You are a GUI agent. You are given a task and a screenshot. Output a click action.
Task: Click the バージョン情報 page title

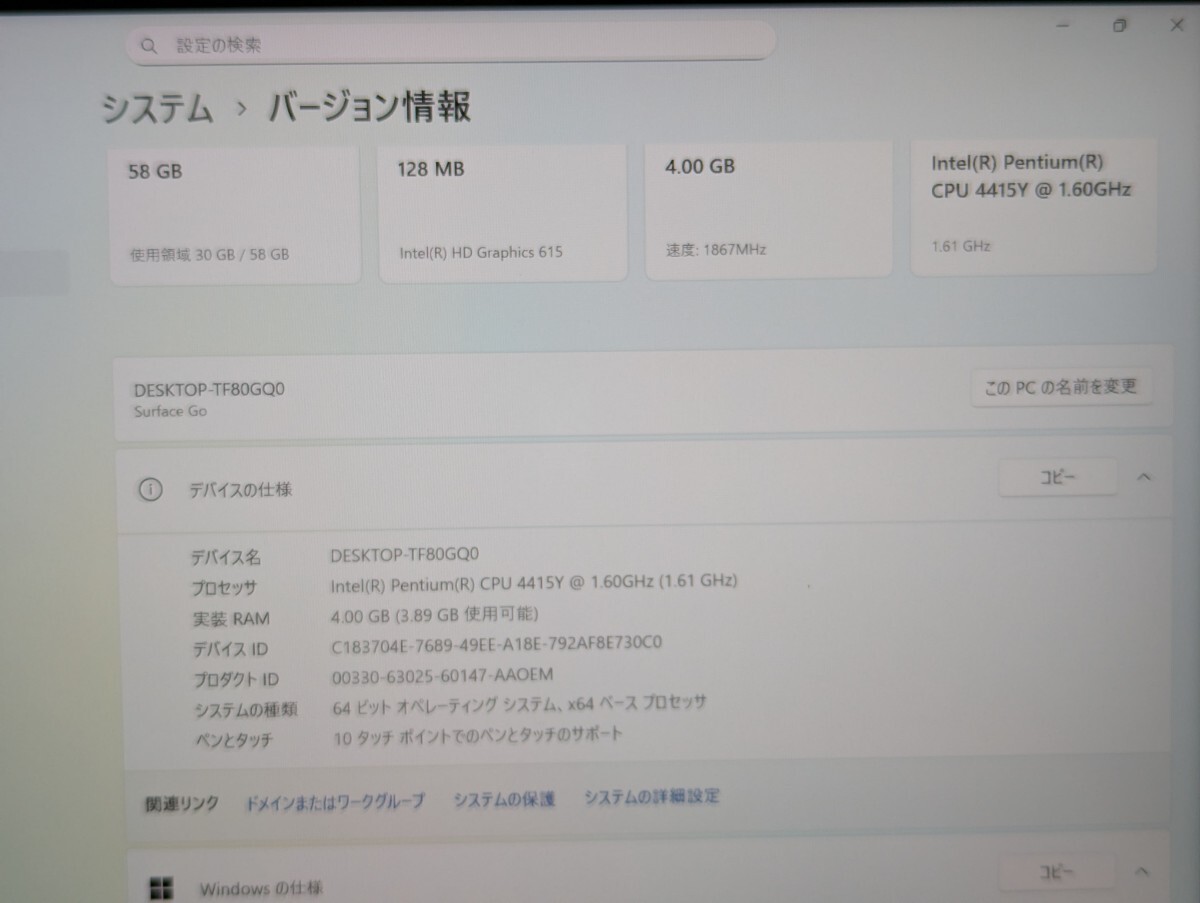point(369,107)
